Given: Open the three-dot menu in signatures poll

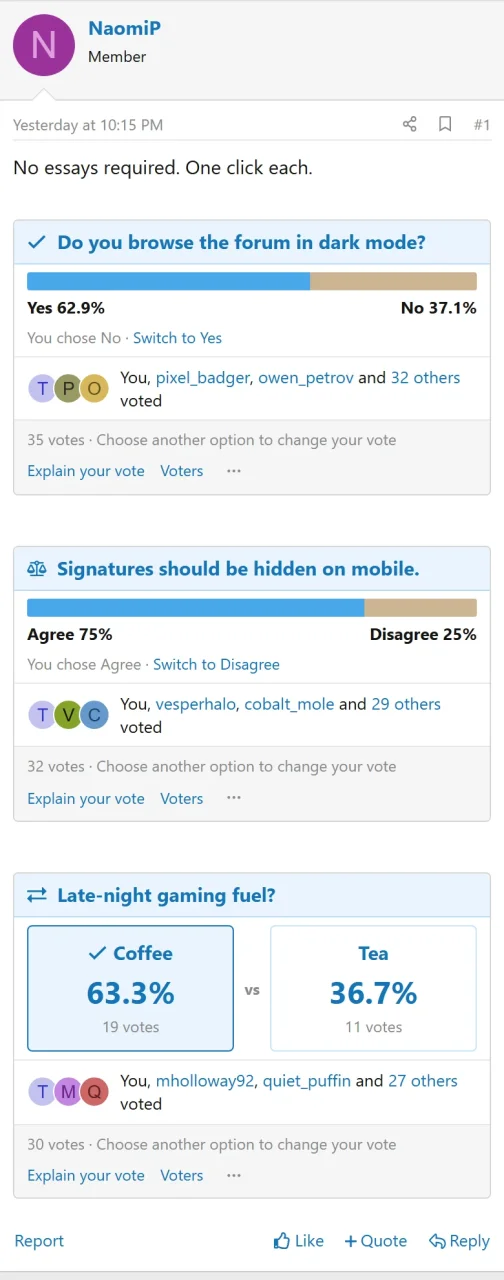Looking at the screenshot, I should tap(234, 798).
